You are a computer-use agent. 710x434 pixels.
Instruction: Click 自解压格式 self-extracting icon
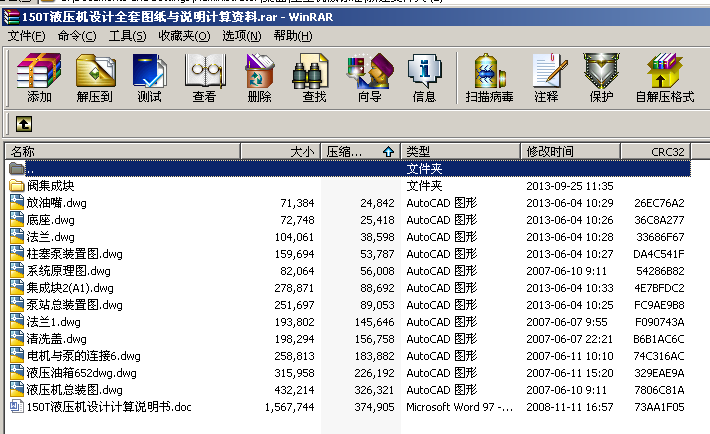coord(664,78)
